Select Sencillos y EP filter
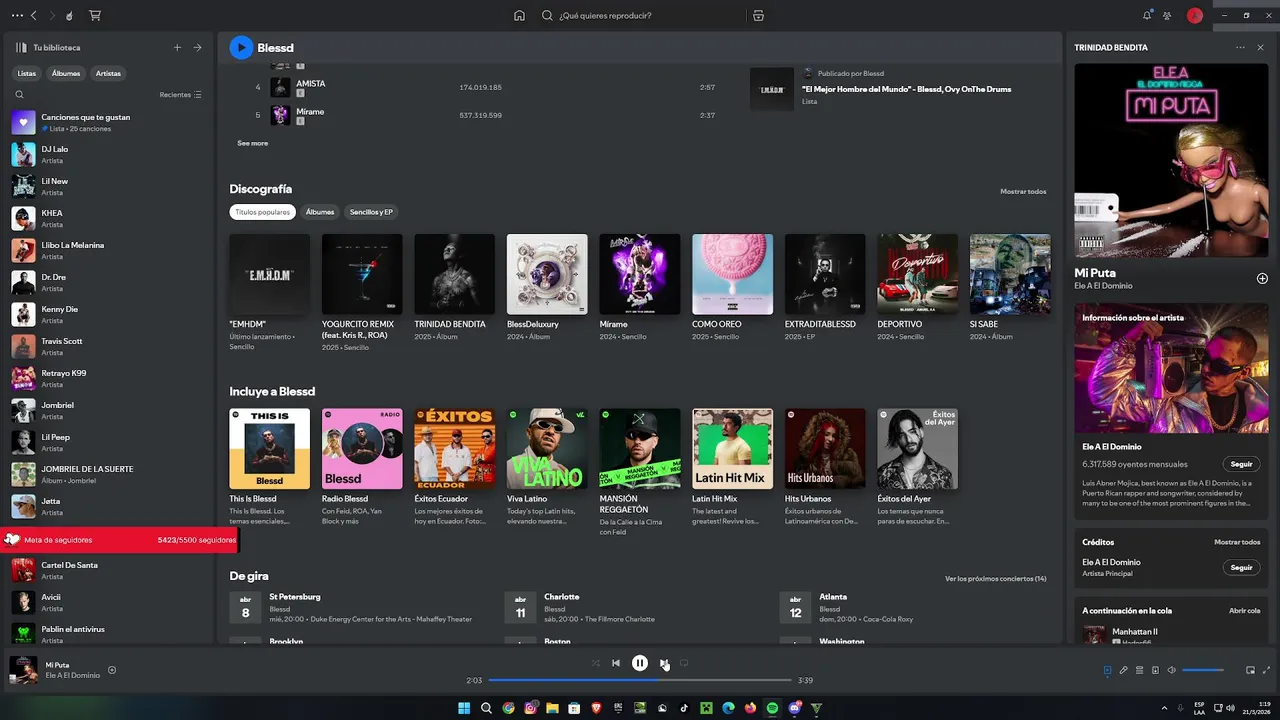This screenshot has width=1280, height=720. [x=371, y=212]
